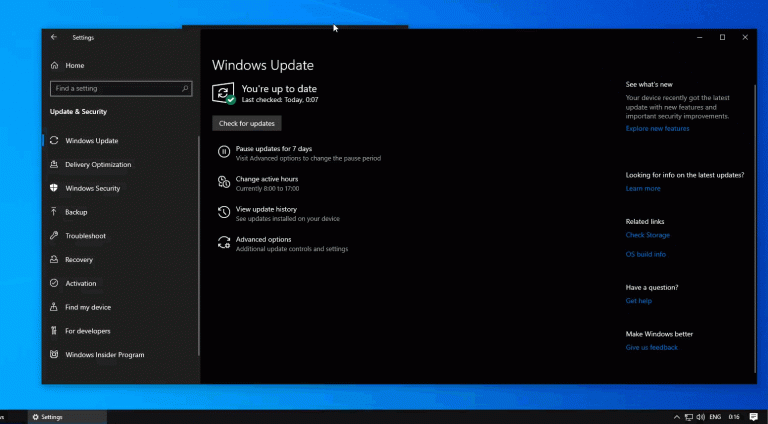Click the Update & Security heading
The image size is (768, 424).
pyautogui.click(x=78, y=112)
